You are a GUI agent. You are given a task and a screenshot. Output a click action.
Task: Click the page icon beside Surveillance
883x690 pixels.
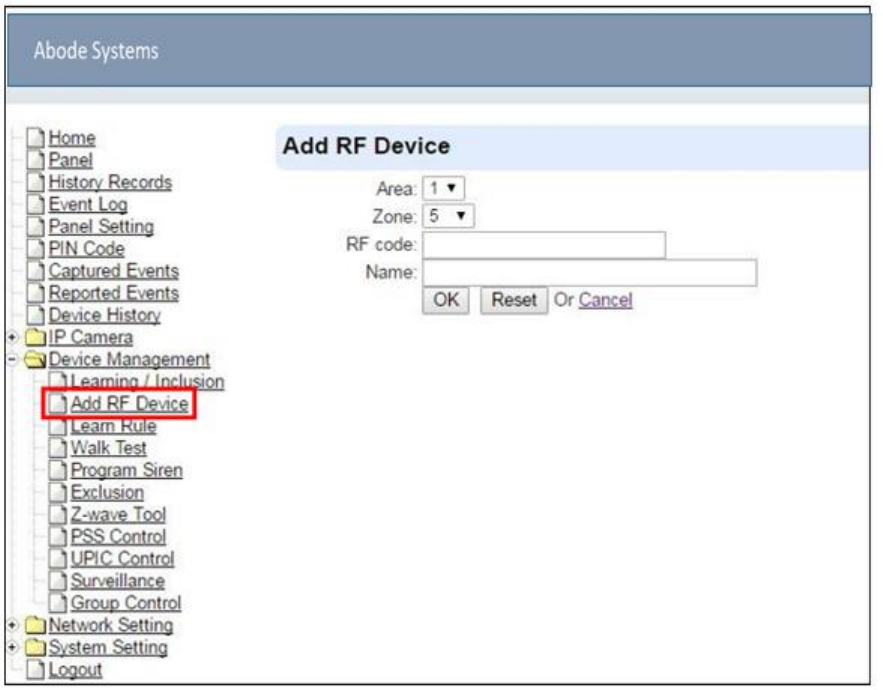coord(58,581)
